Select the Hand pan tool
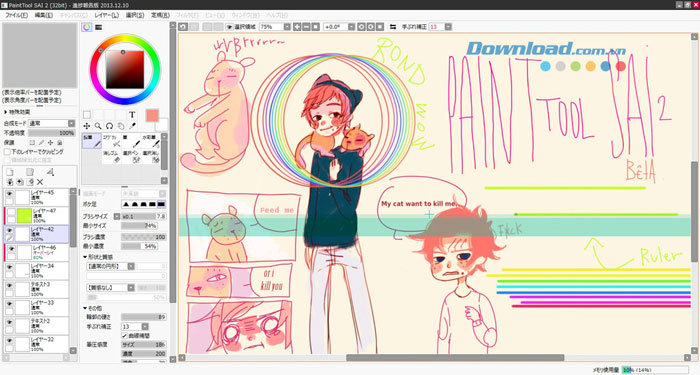 pos(121,126)
